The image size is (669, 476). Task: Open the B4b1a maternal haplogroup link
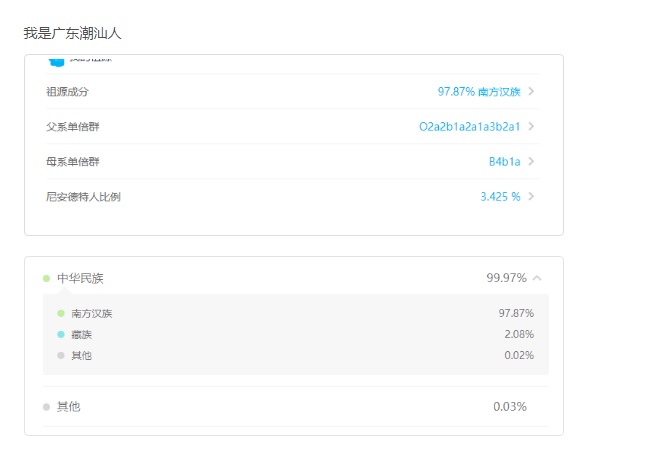click(504, 162)
